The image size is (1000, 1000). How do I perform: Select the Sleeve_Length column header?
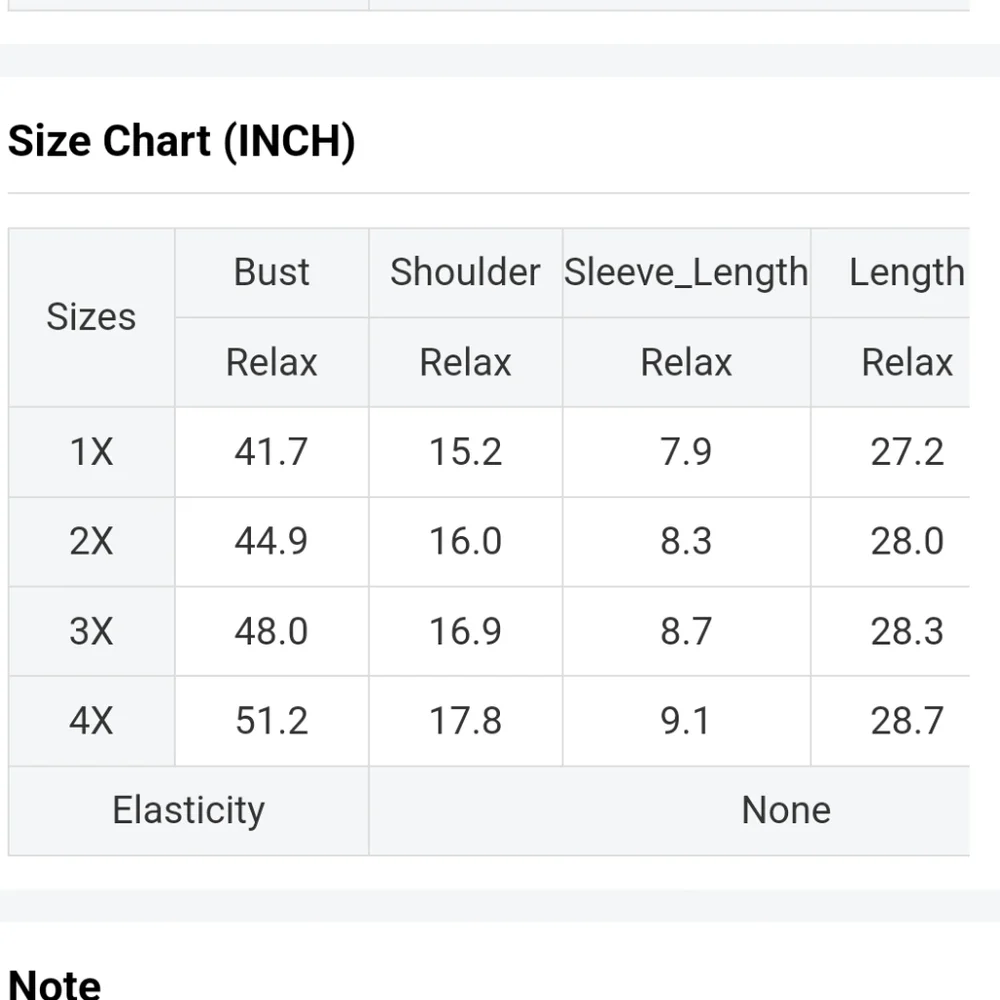pos(686,272)
